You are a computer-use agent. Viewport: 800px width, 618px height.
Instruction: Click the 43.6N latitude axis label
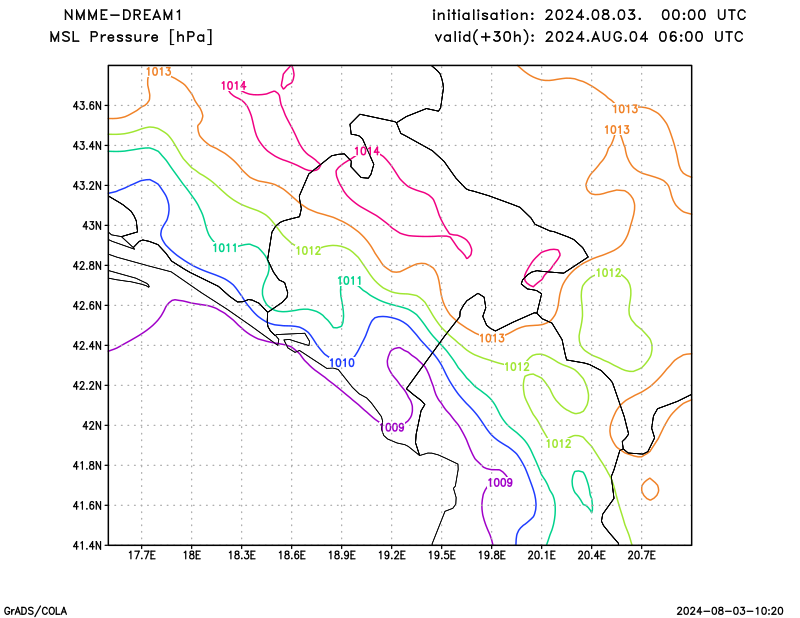click(x=87, y=106)
